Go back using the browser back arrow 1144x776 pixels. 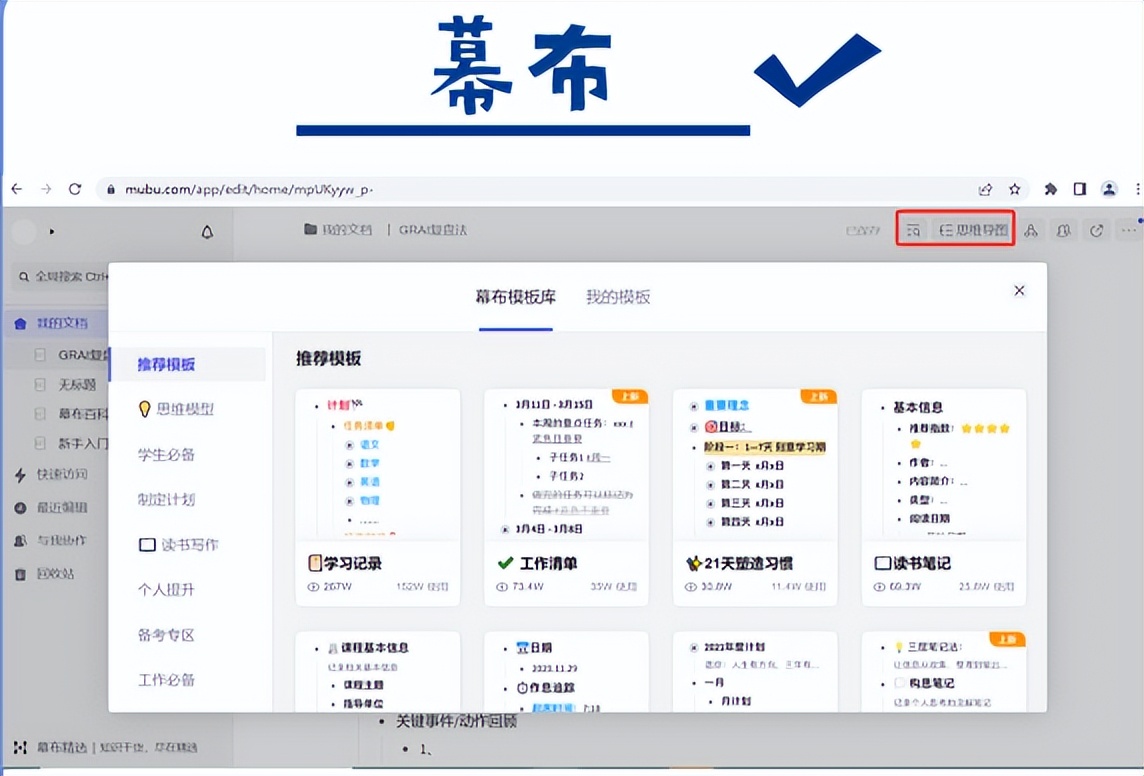17,189
